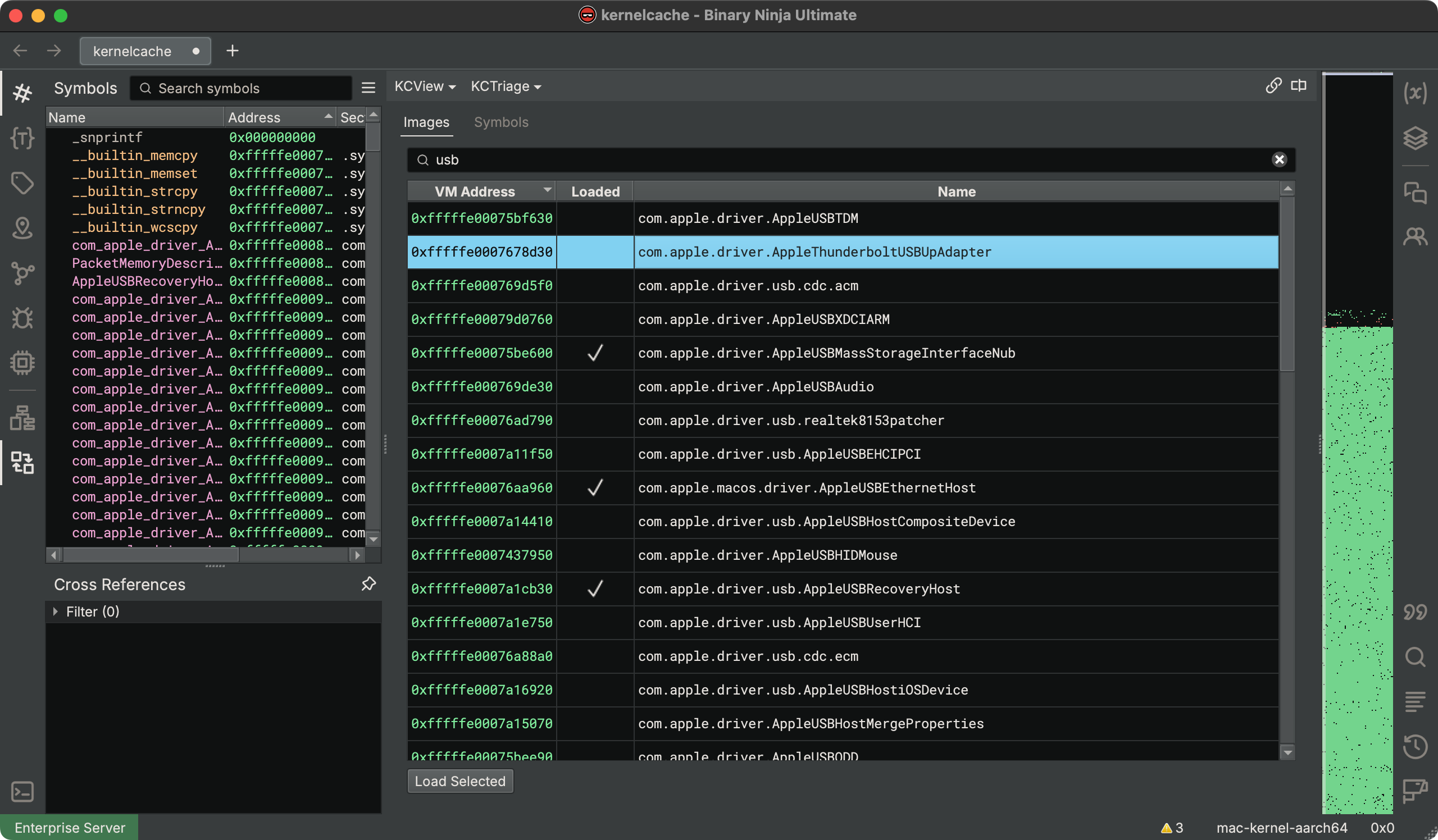Expand the Filter (0) section

[56, 611]
